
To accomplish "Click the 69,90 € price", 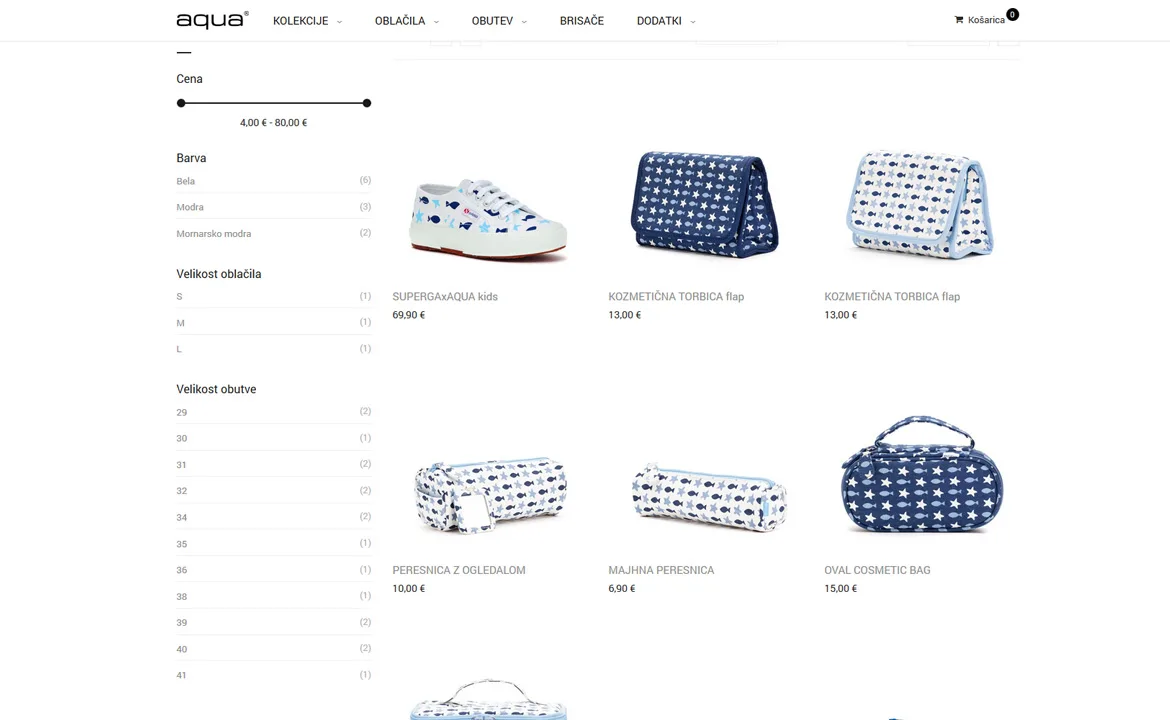I will pos(409,315).
